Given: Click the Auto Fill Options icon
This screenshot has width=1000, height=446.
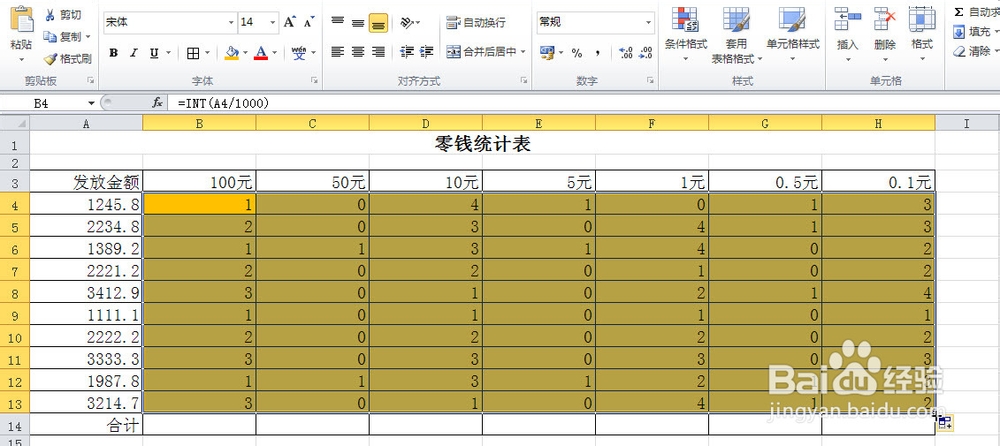Looking at the screenshot, I should coord(945,421).
